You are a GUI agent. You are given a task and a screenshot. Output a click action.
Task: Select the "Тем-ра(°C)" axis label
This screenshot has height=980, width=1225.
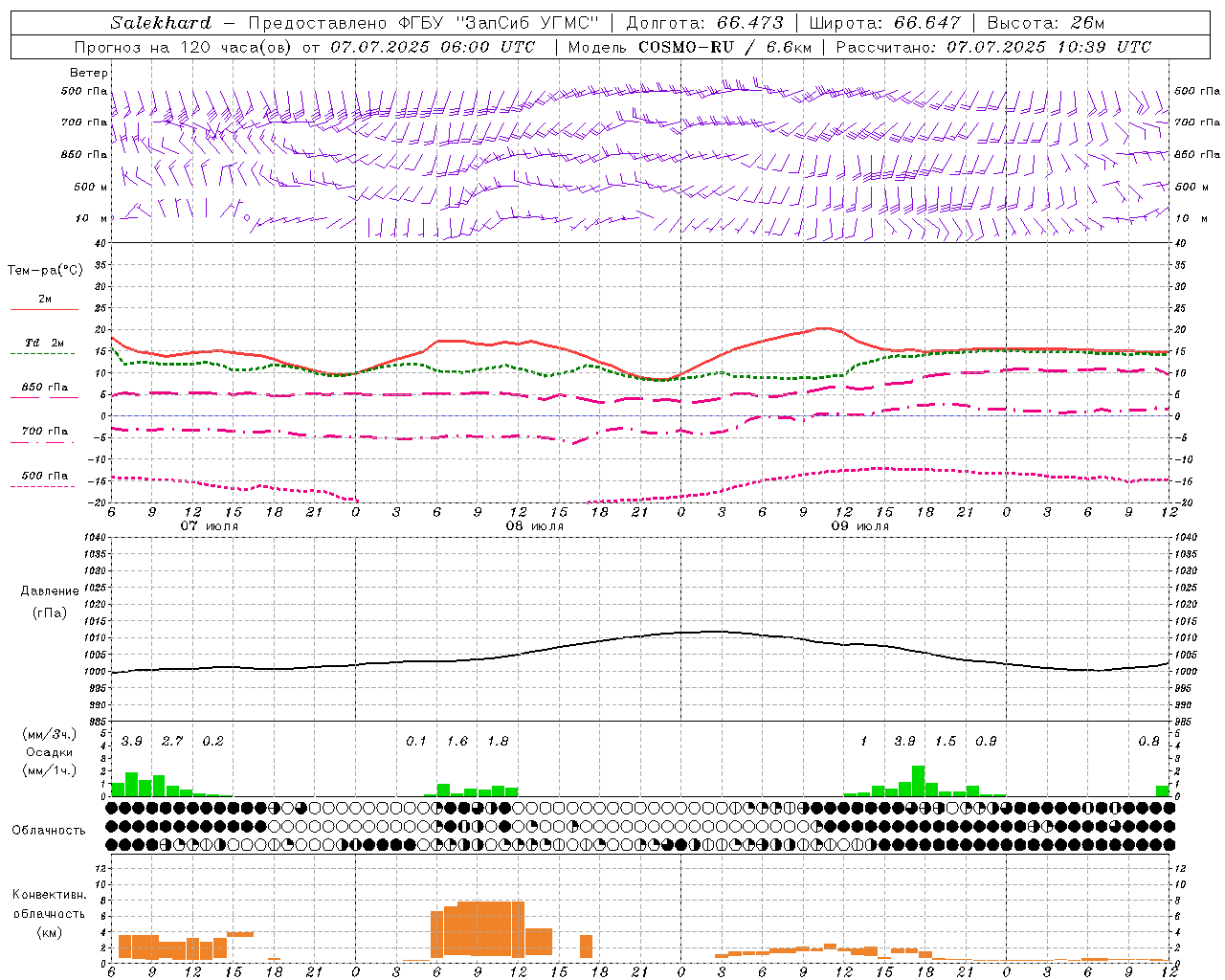click(x=45, y=271)
